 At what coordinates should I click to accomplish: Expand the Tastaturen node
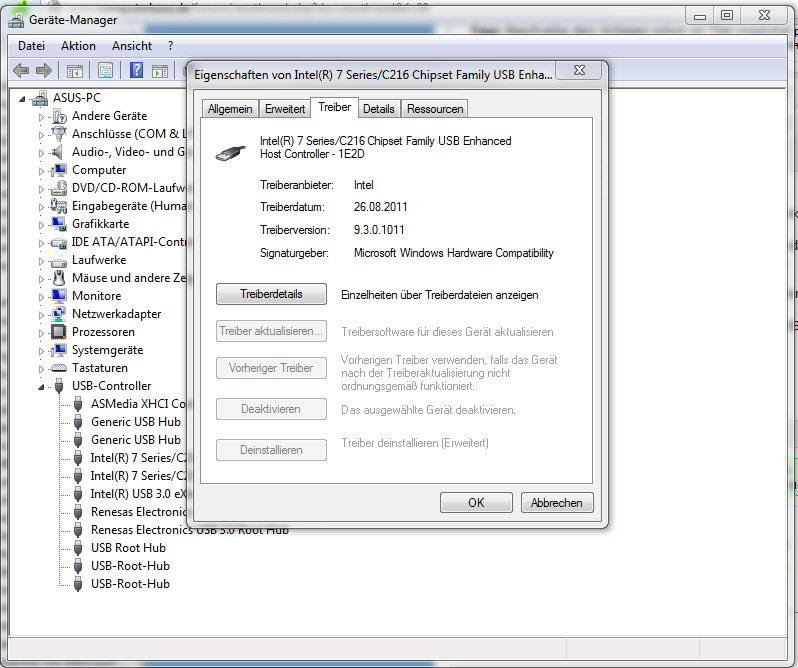click(x=41, y=369)
